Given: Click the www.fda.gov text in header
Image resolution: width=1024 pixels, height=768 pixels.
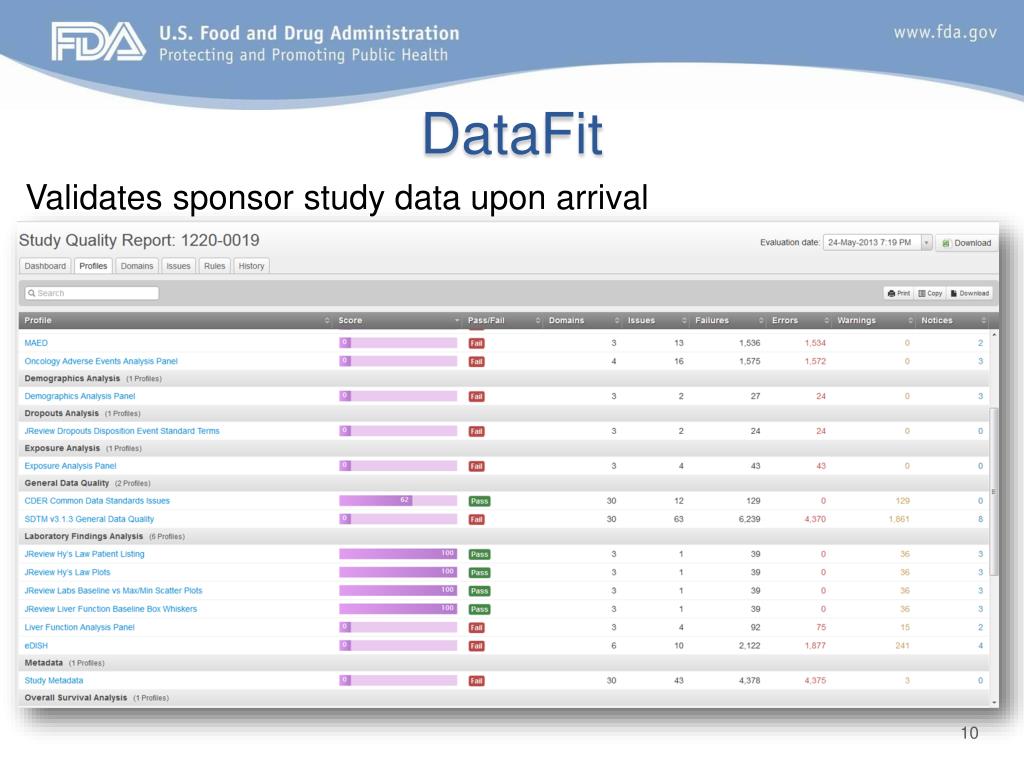Looking at the screenshot, I should click(x=945, y=33).
